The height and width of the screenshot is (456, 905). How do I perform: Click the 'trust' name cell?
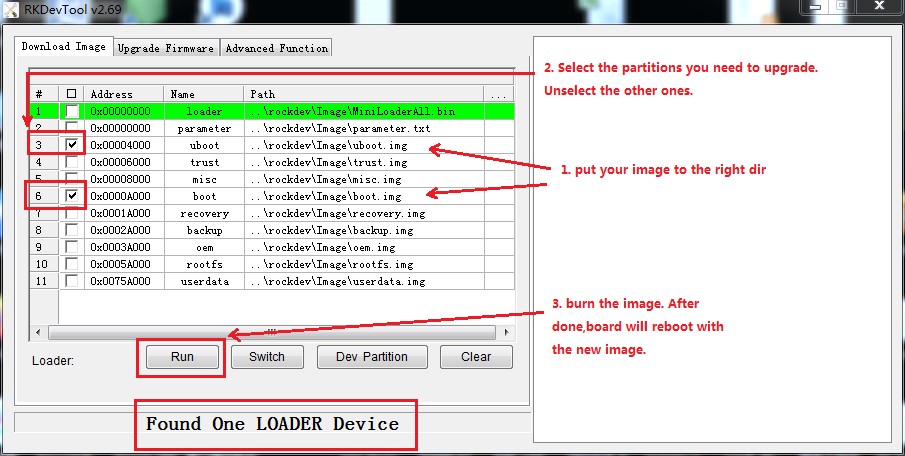[204, 162]
